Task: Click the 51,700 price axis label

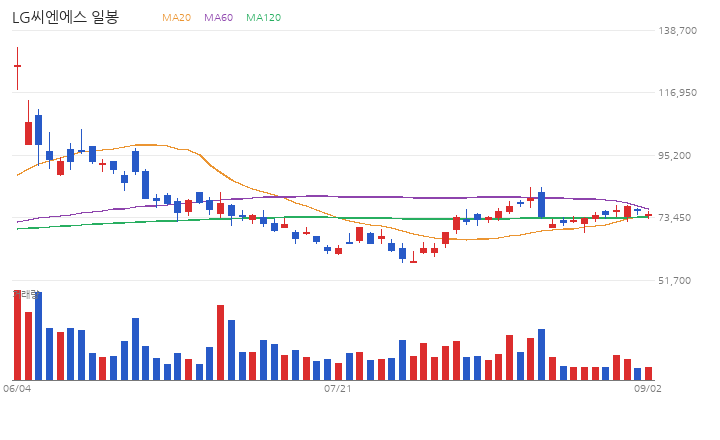Action: (x=675, y=280)
